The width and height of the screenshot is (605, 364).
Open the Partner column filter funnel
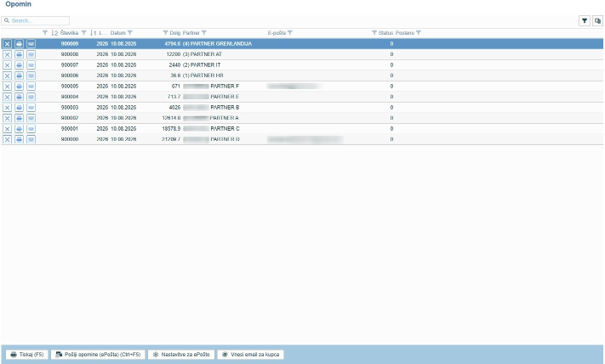pyautogui.click(x=204, y=33)
